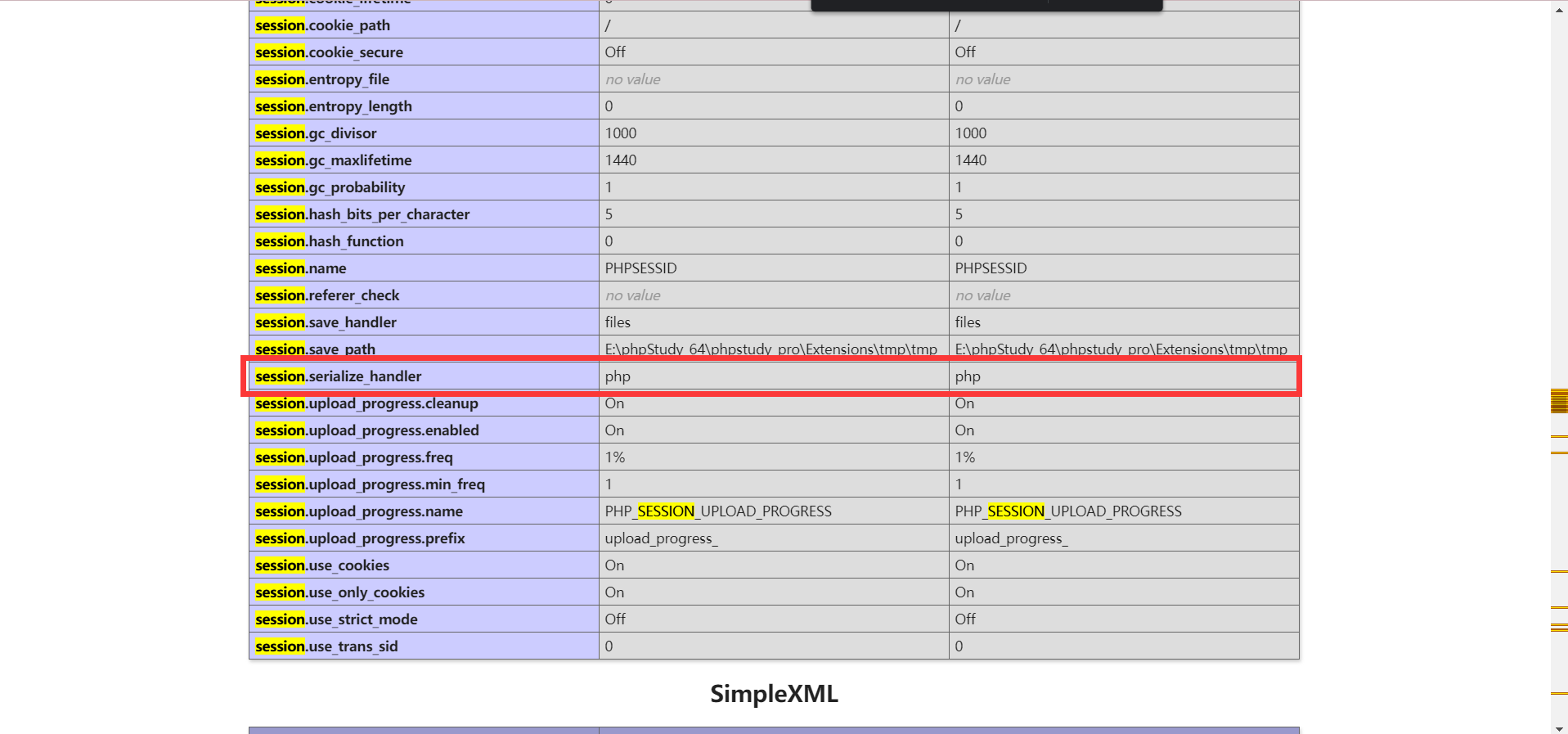Click master 'upload_progress_' prefix value

pos(1011,538)
